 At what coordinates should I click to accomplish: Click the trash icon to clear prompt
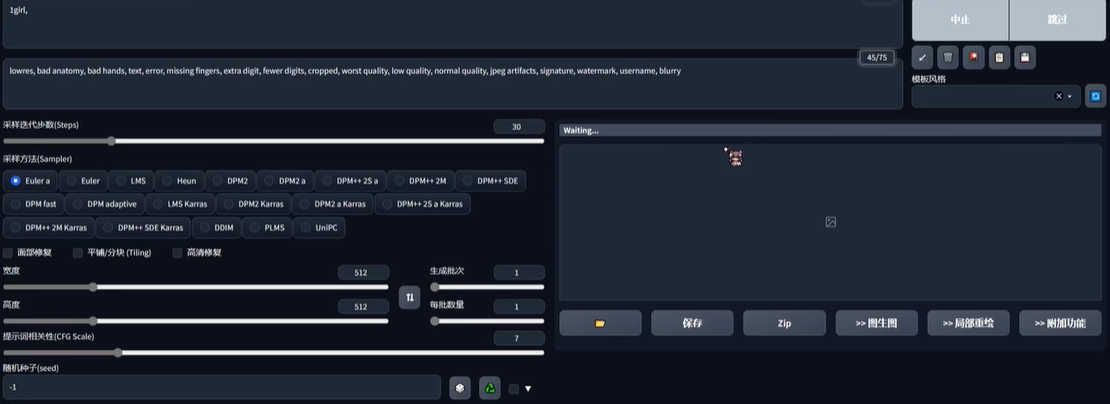[x=948, y=58]
